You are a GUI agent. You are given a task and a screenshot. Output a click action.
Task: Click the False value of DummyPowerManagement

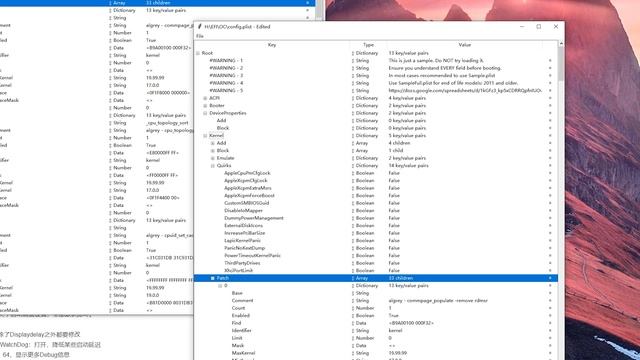click(394, 218)
